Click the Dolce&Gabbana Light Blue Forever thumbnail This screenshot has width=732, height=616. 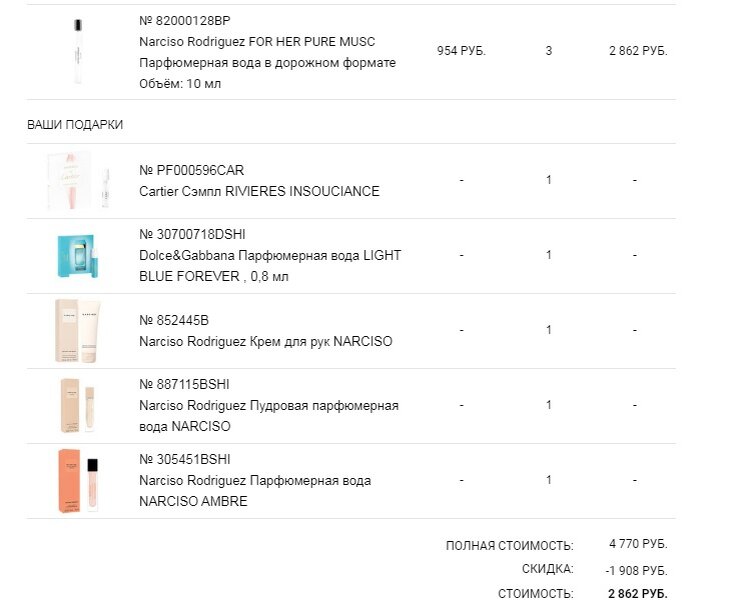tap(79, 255)
